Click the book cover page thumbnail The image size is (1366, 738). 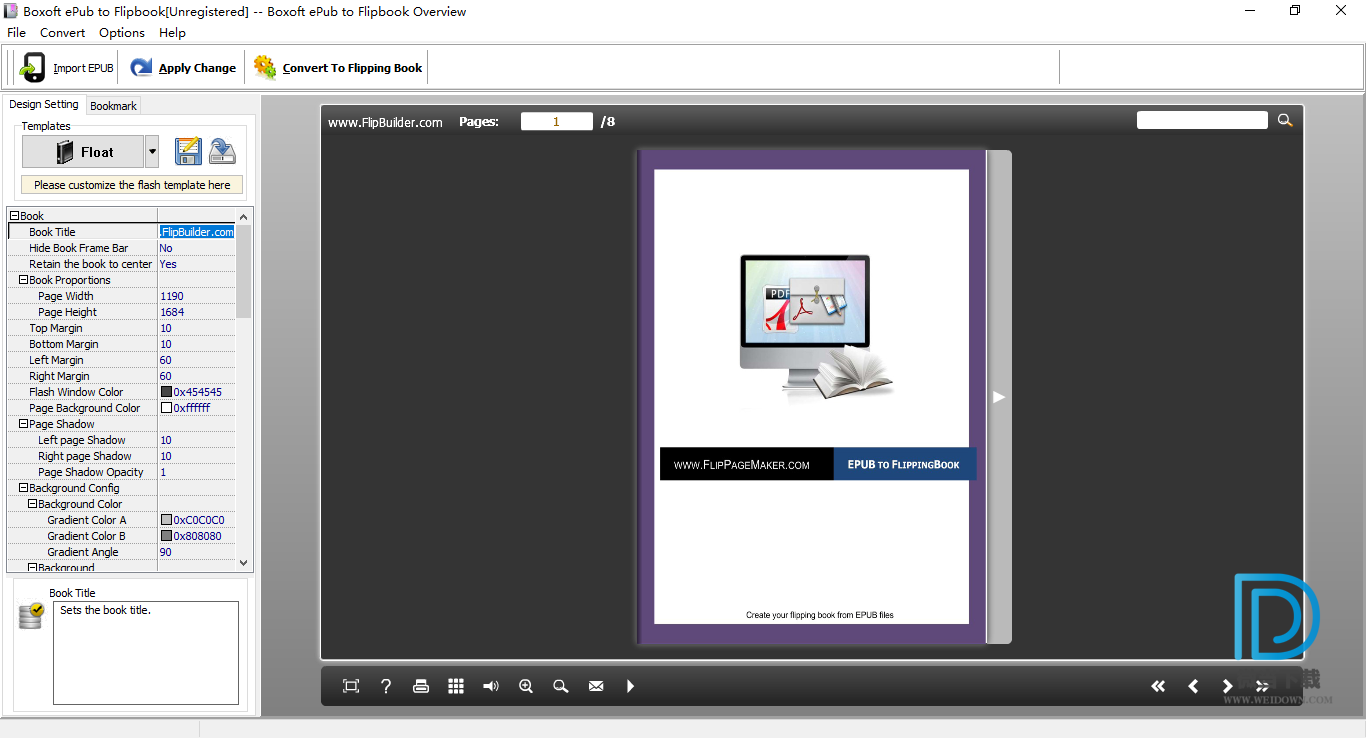click(x=811, y=397)
